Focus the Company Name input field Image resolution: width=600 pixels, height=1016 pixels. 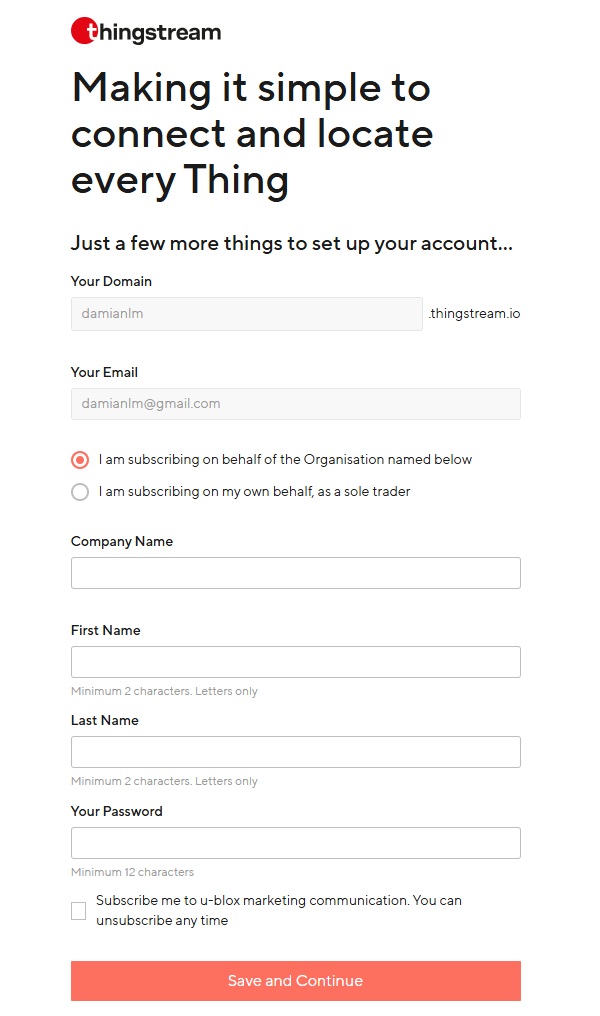[295, 573]
